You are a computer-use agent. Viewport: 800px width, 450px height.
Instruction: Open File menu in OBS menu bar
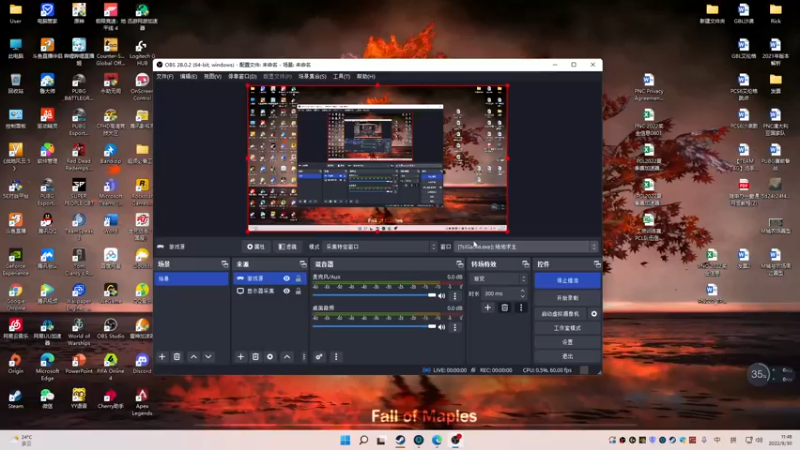pos(165,76)
